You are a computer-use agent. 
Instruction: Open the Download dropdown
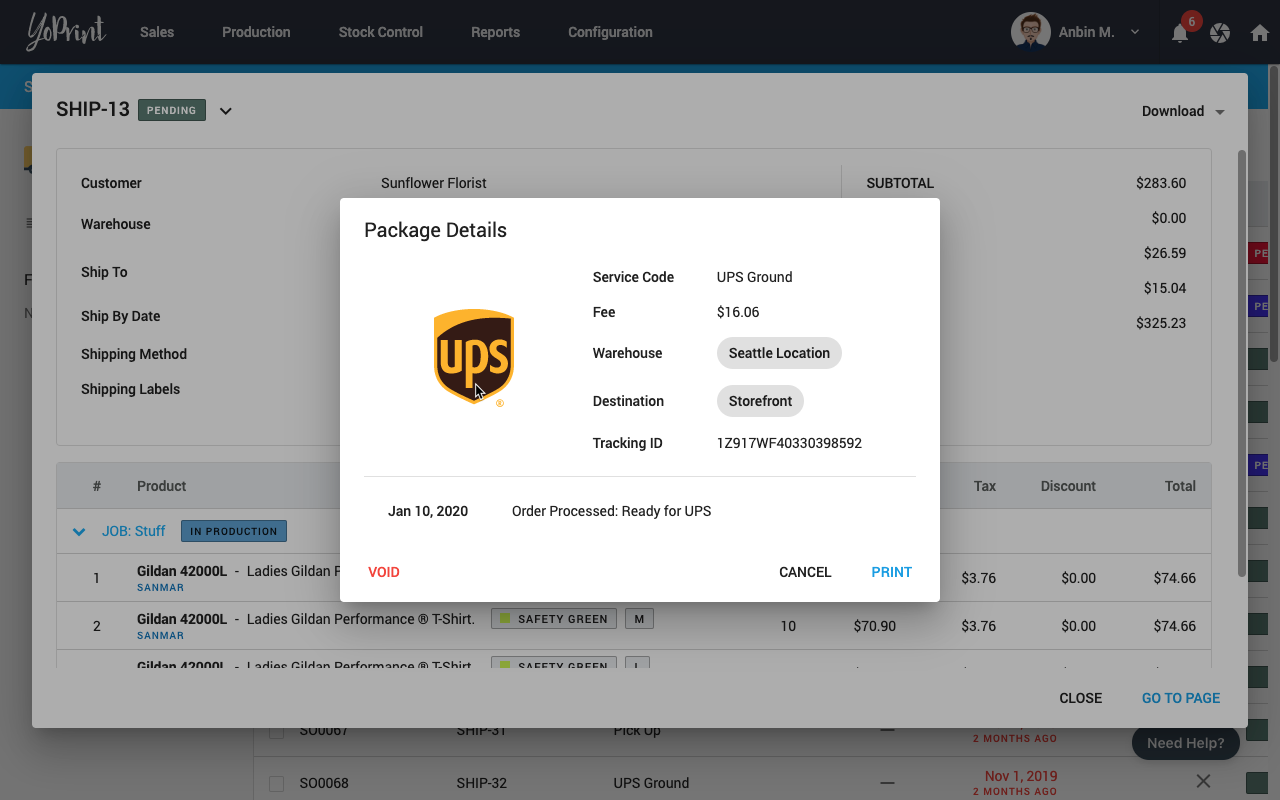[x=1184, y=111]
